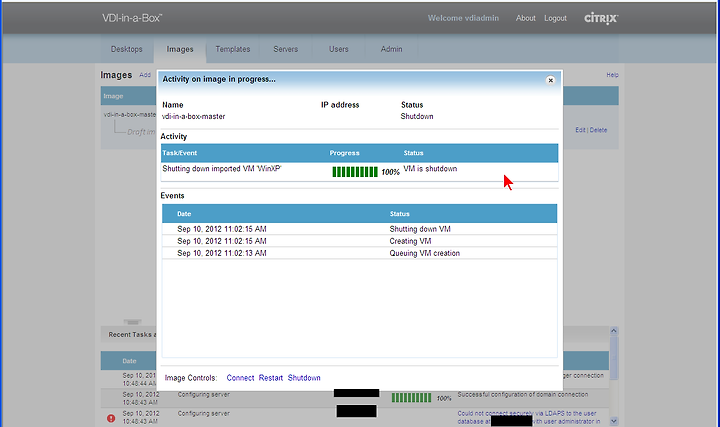Viewport: 720px width, 427px height.
Task: Select the 'Shutting down VM' event row
Action: click(x=360, y=229)
